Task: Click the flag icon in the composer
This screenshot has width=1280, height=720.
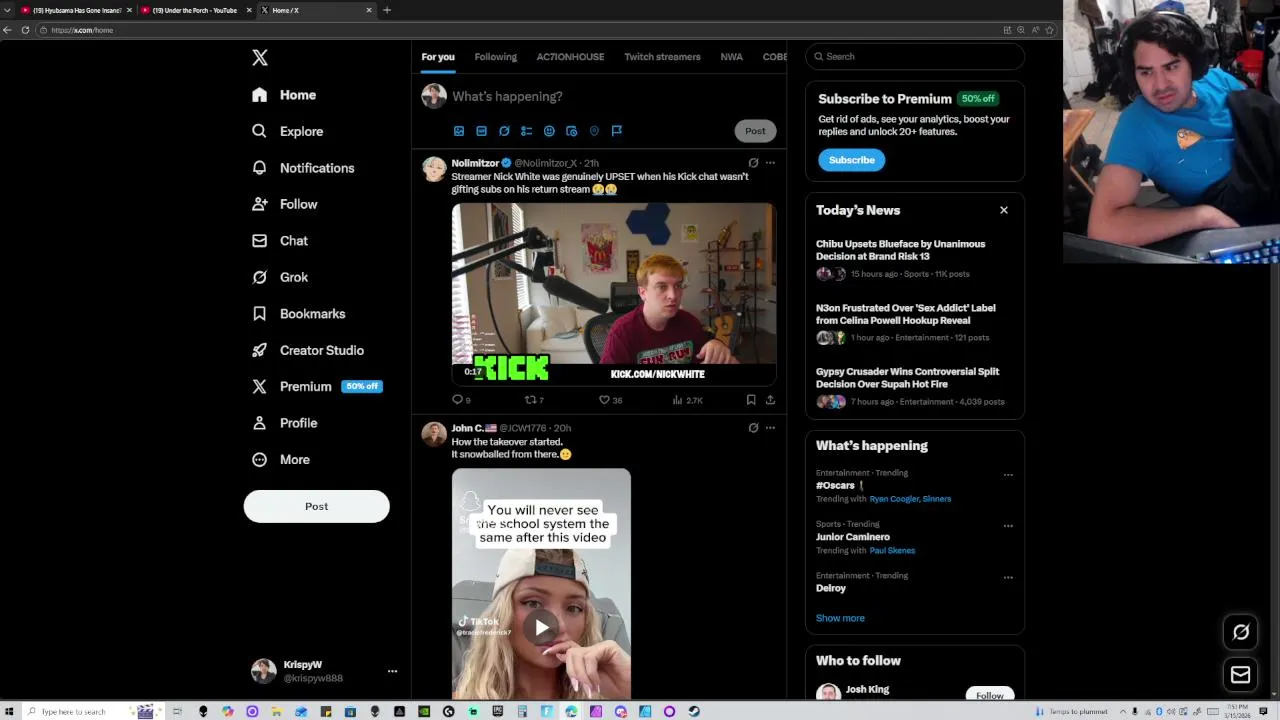Action: pos(616,131)
